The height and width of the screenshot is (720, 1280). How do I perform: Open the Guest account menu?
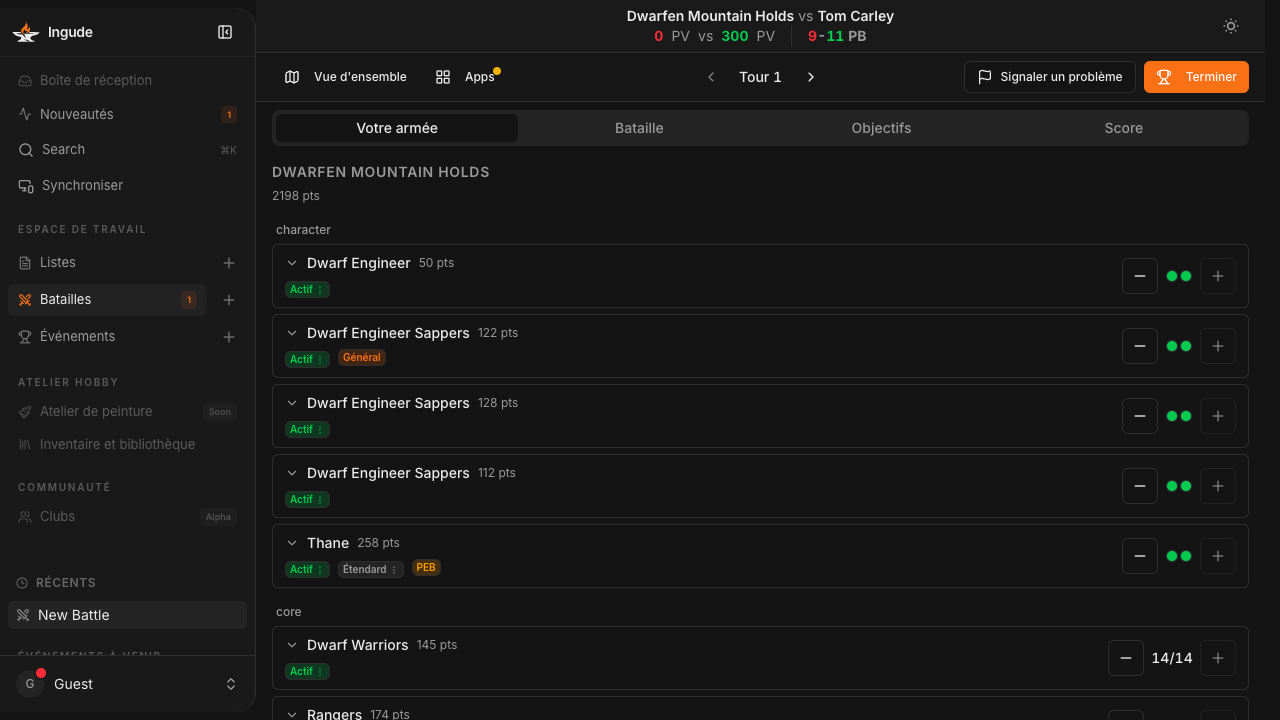coord(127,684)
